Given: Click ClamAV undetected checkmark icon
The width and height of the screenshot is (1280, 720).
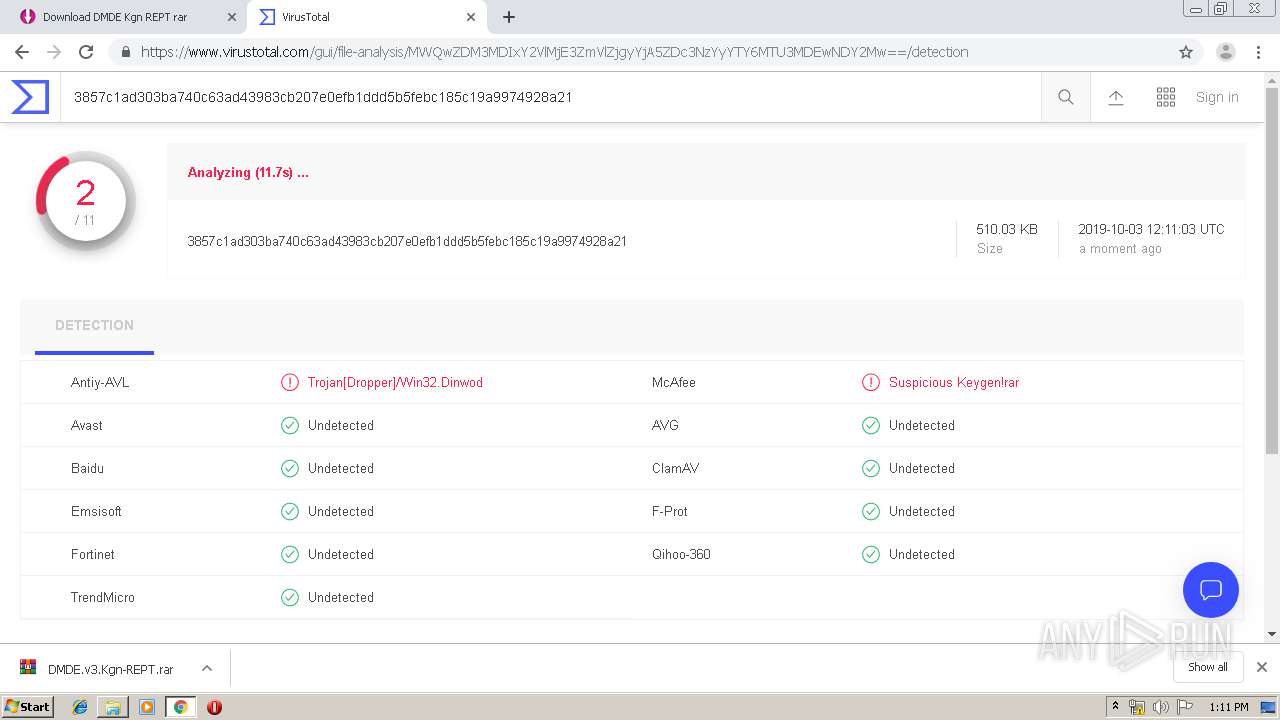Looking at the screenshot, I should 871,469.
